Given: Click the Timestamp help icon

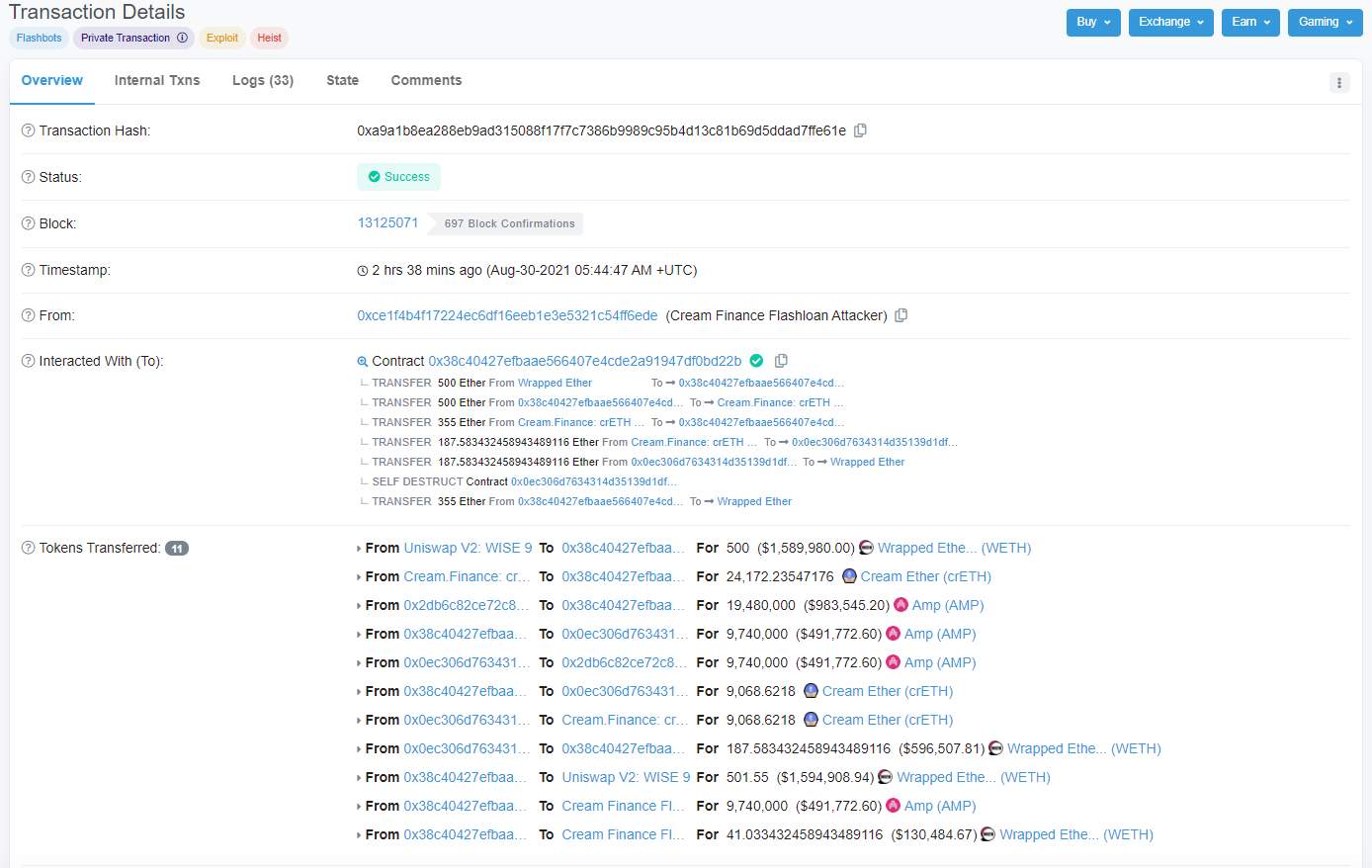Looking at the screenshot, I should [x=28, y=270].
